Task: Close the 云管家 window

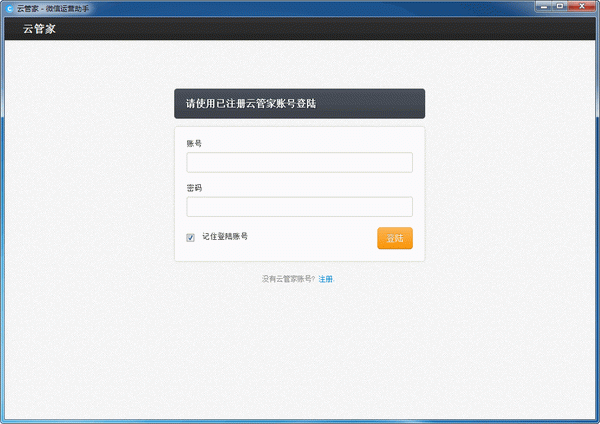Action: [x=582, y=7]
